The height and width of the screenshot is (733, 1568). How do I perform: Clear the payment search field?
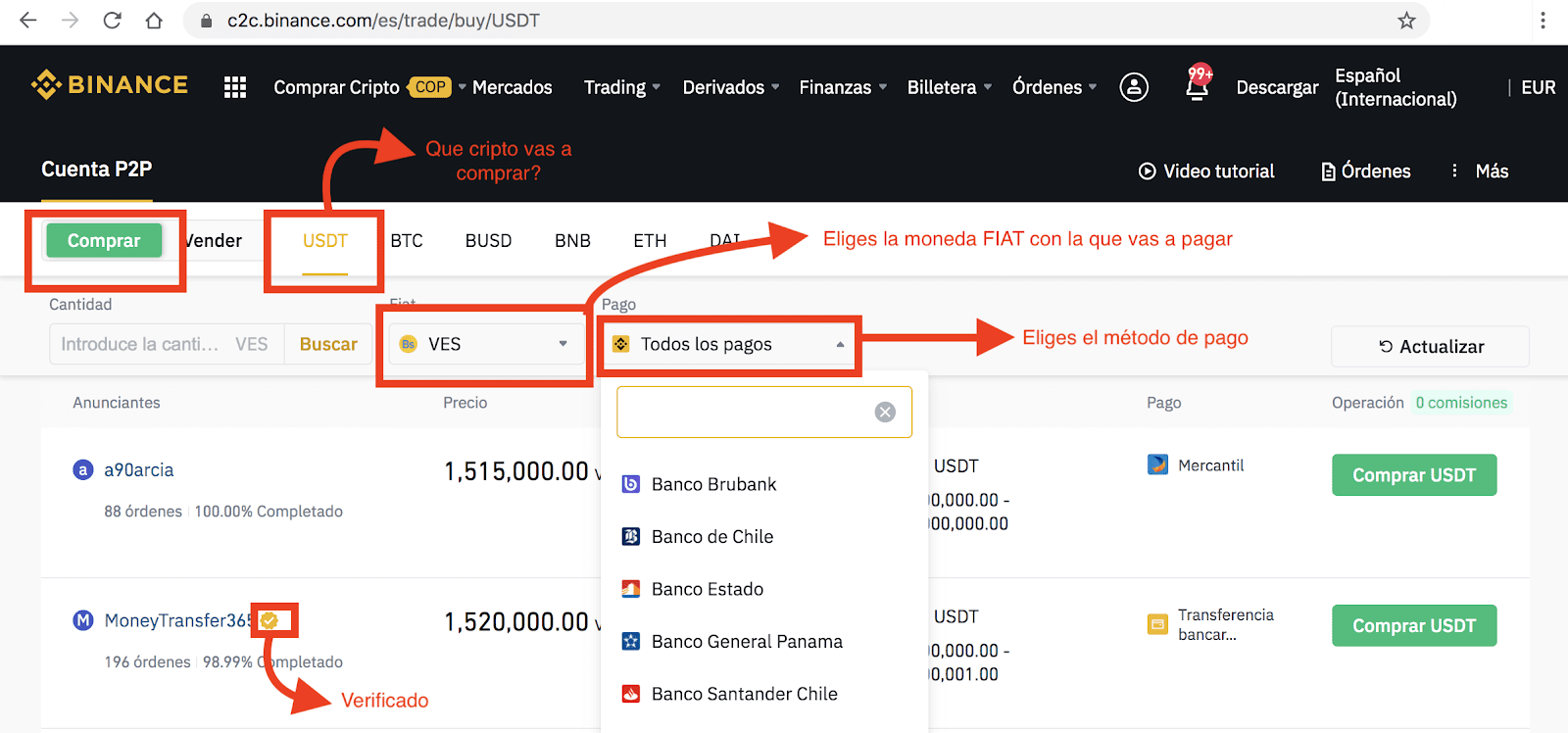885,412
